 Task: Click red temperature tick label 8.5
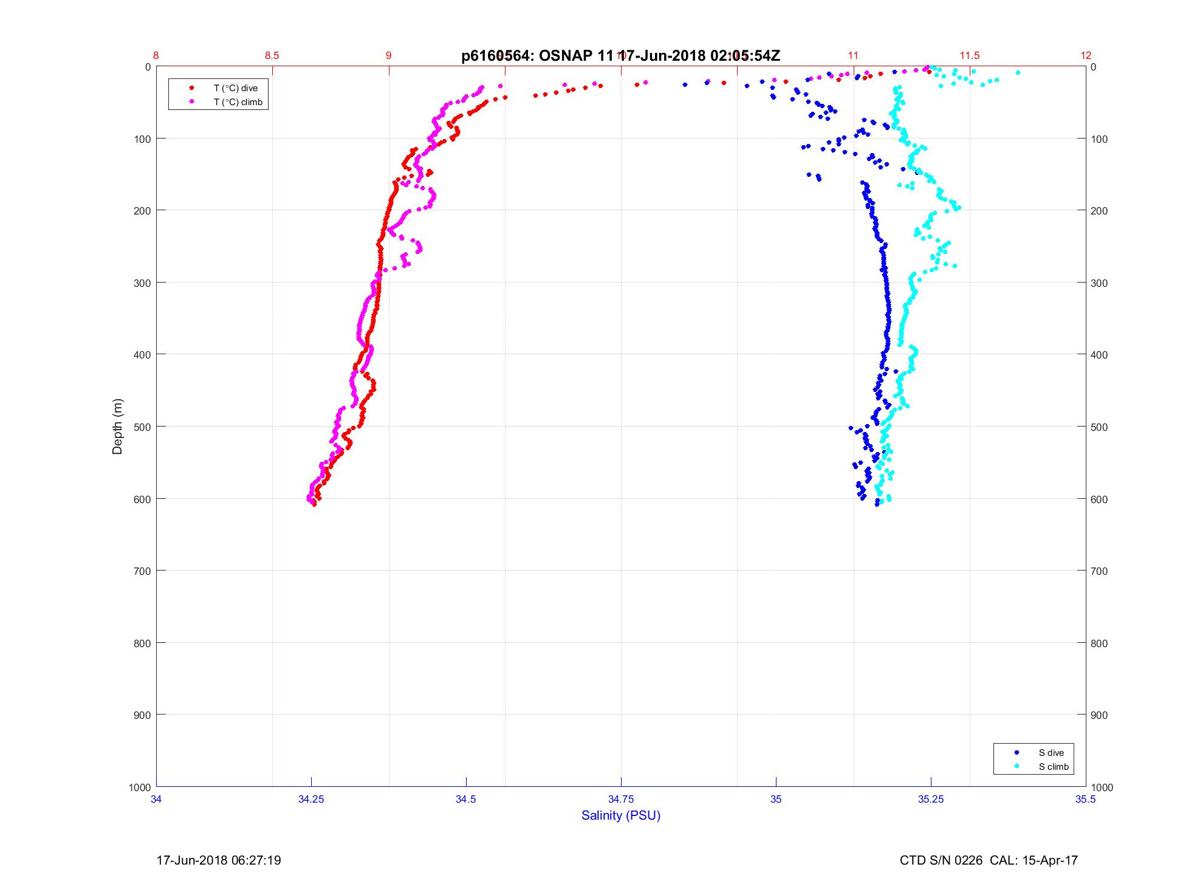pos(272,55)
